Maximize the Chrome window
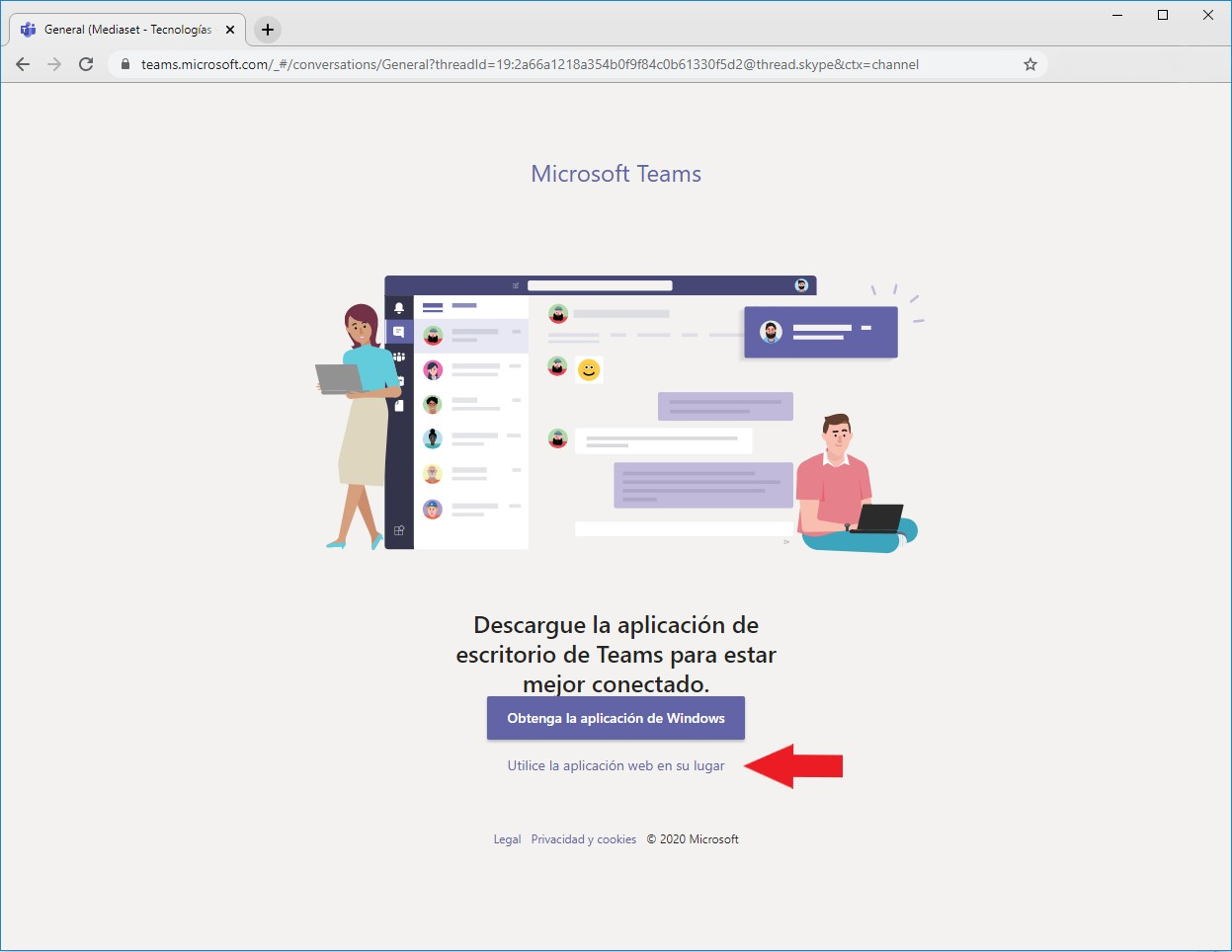 [x=1163, y=15]
